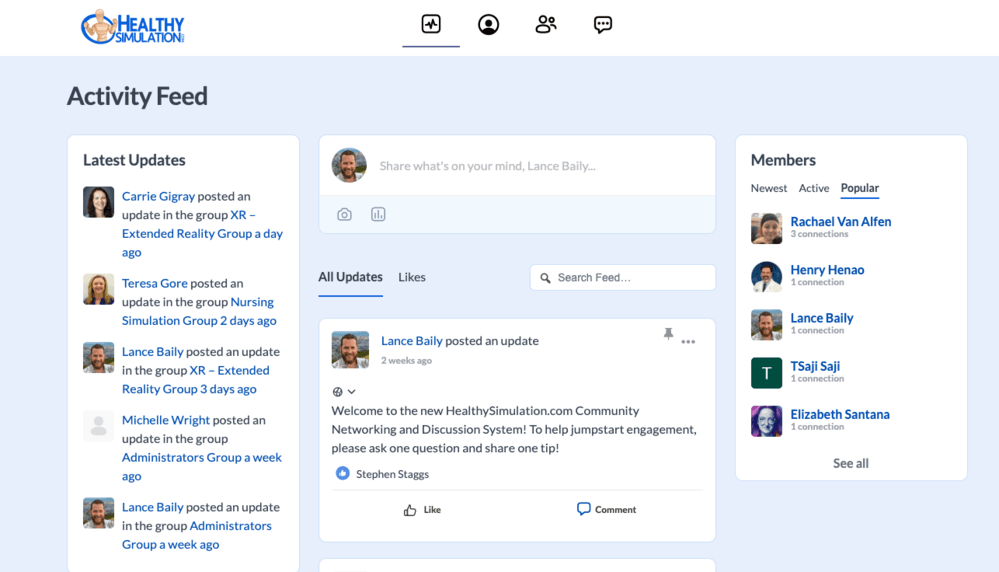Screen dimensions: 999x572
Task: Click the Healthy Simulation logo
Action: [x=133, y=27]
